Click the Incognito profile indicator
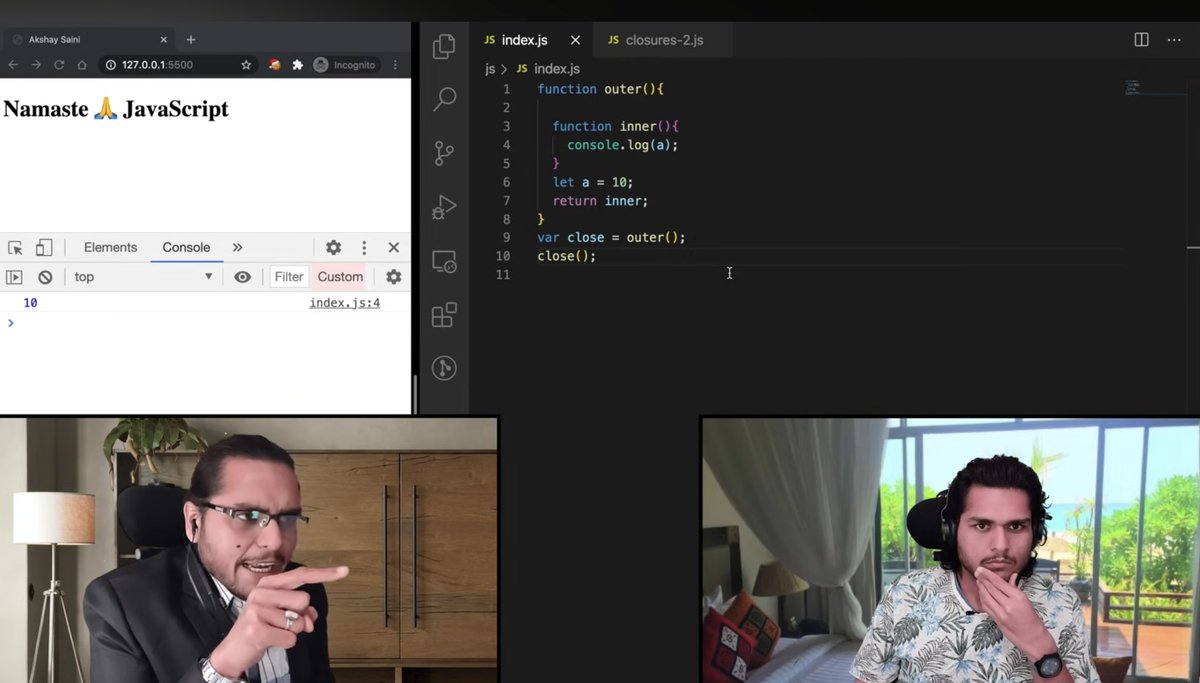Image resolution: width=1200 pixels, height=683 pixels. (x=344, y=65)
